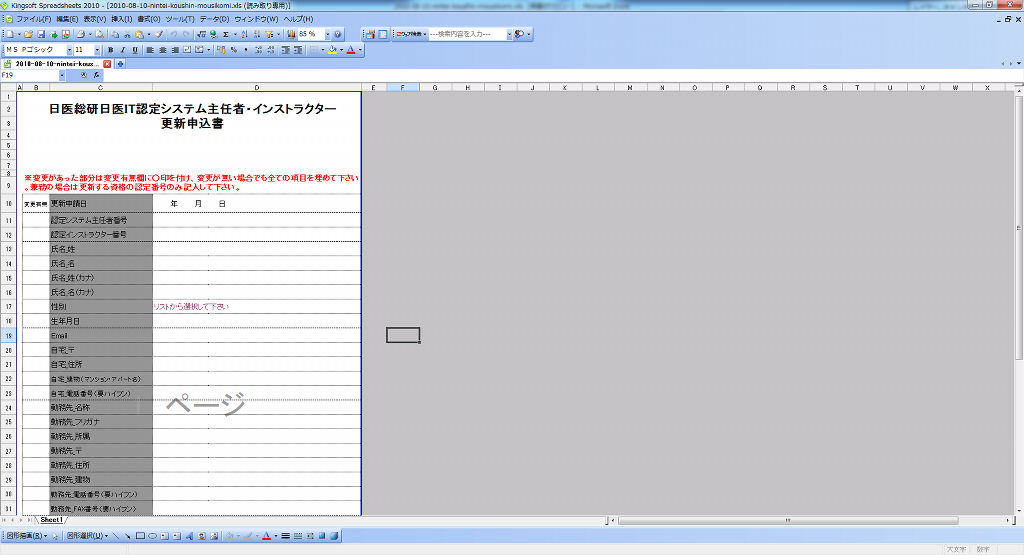The height and width of the screenshot is (555, 1024).
Task: Open the 編集(E) menu
Action: pos(67,19)
